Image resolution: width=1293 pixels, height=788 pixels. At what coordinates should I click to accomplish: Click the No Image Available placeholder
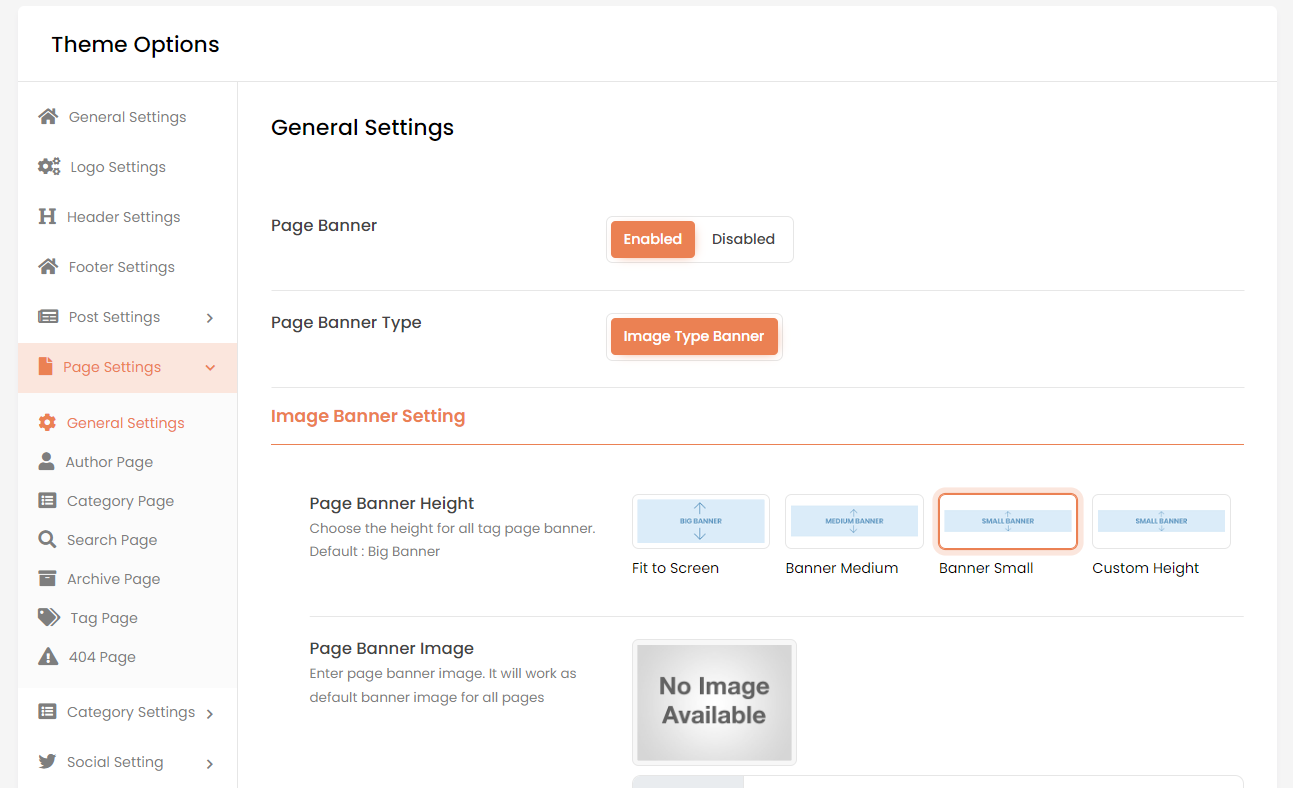714,702
